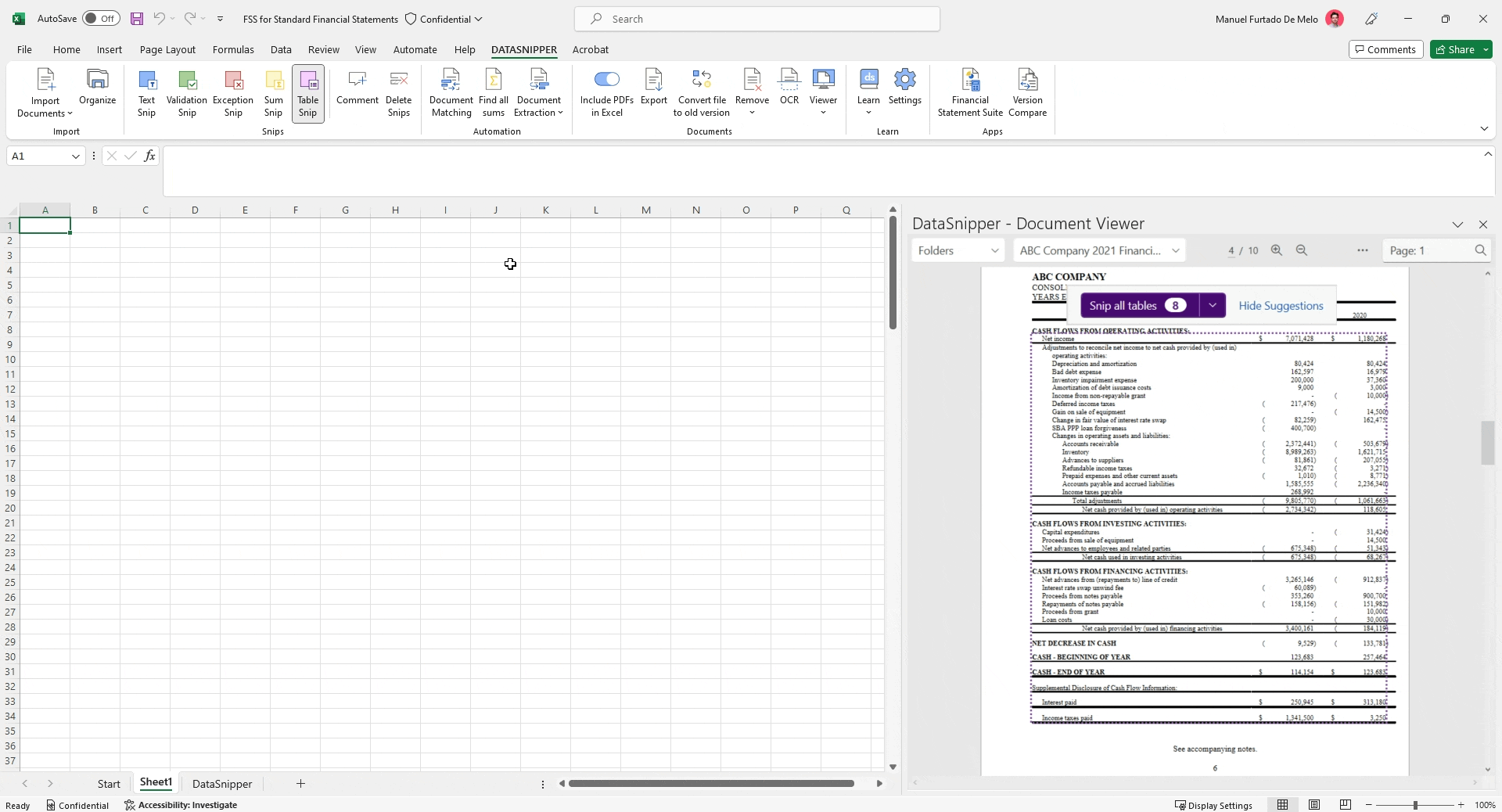
Task: Click the zoom slider in status bar
Action: (x=1414, y=805)
